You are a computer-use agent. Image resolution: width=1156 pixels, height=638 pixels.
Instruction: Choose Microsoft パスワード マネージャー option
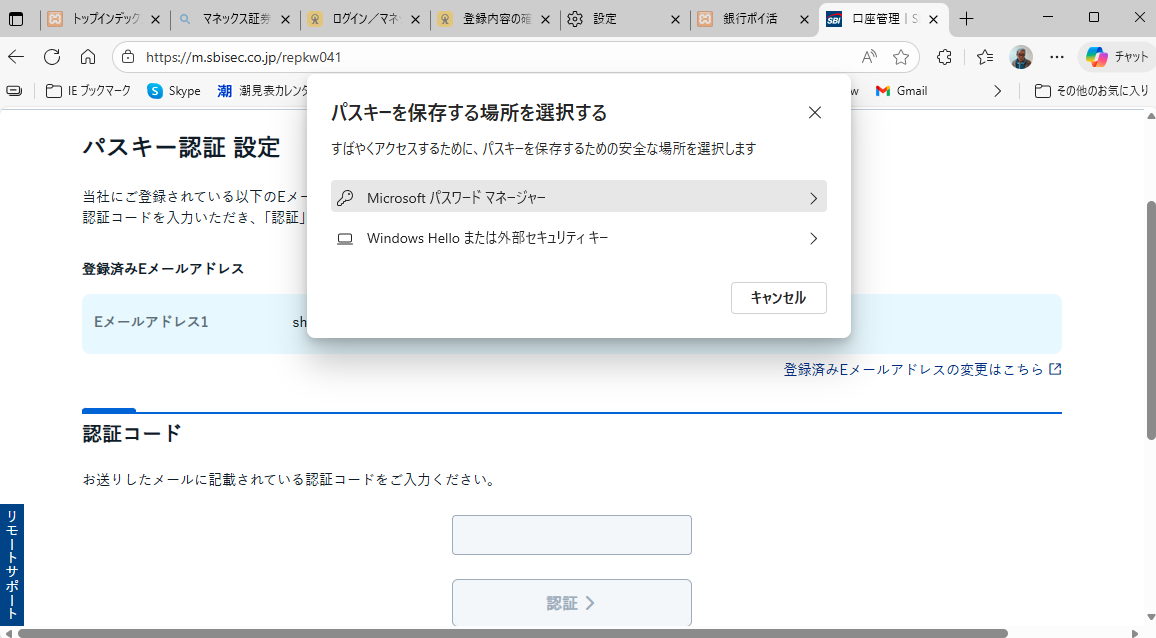(578, 197)
